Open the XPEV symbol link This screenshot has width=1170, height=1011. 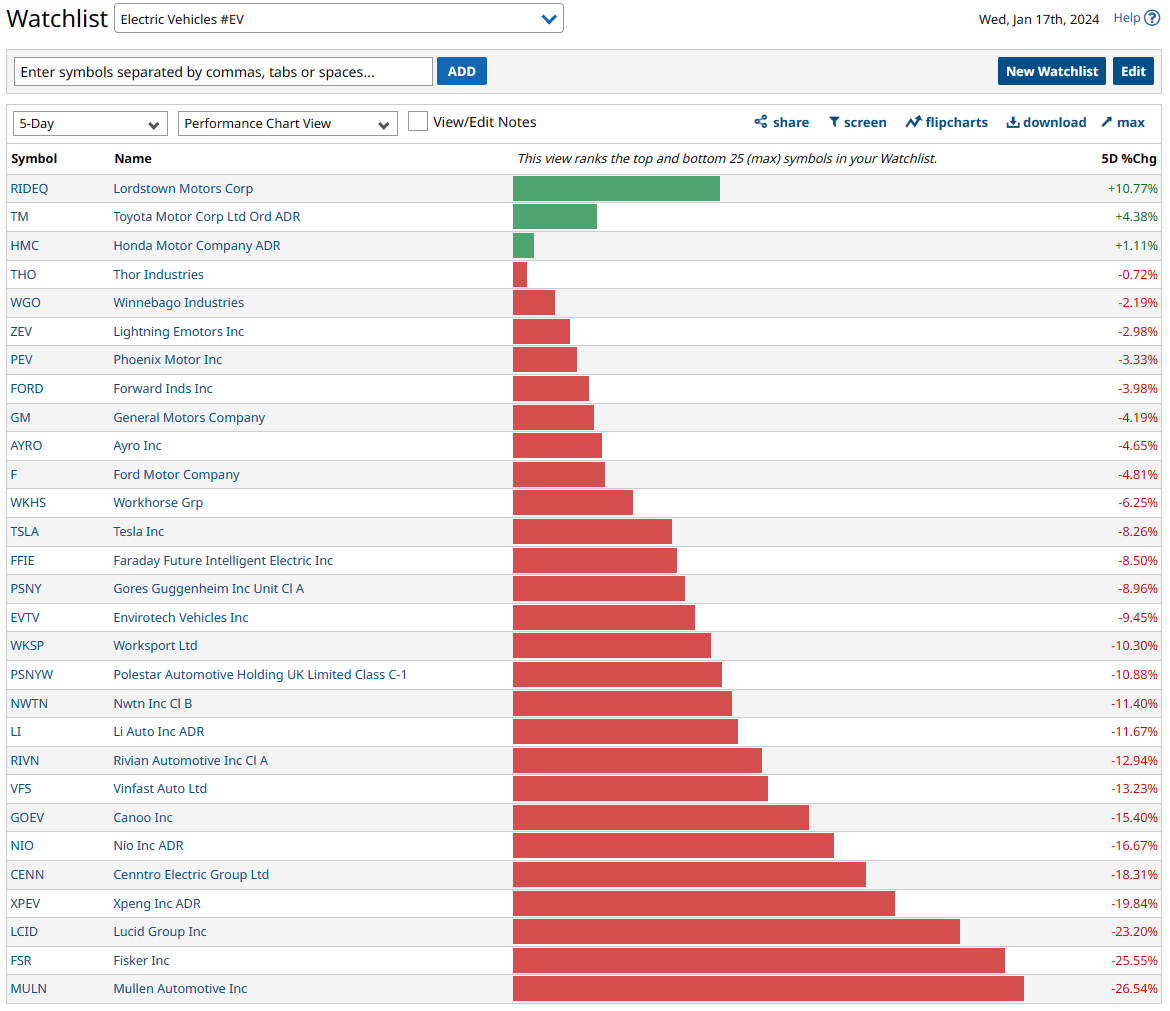25,904
